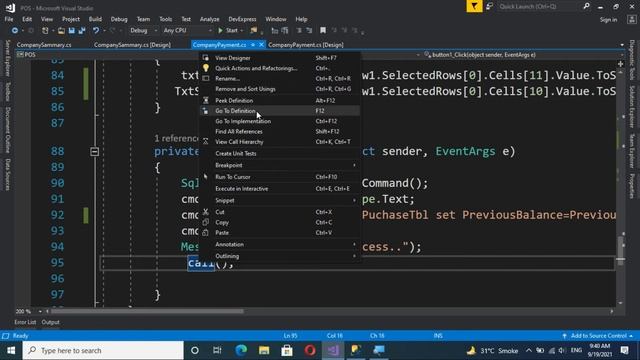Click the Cortana circle icon
This screenshot has height=360, width=640.
click(x=195, y=350)
